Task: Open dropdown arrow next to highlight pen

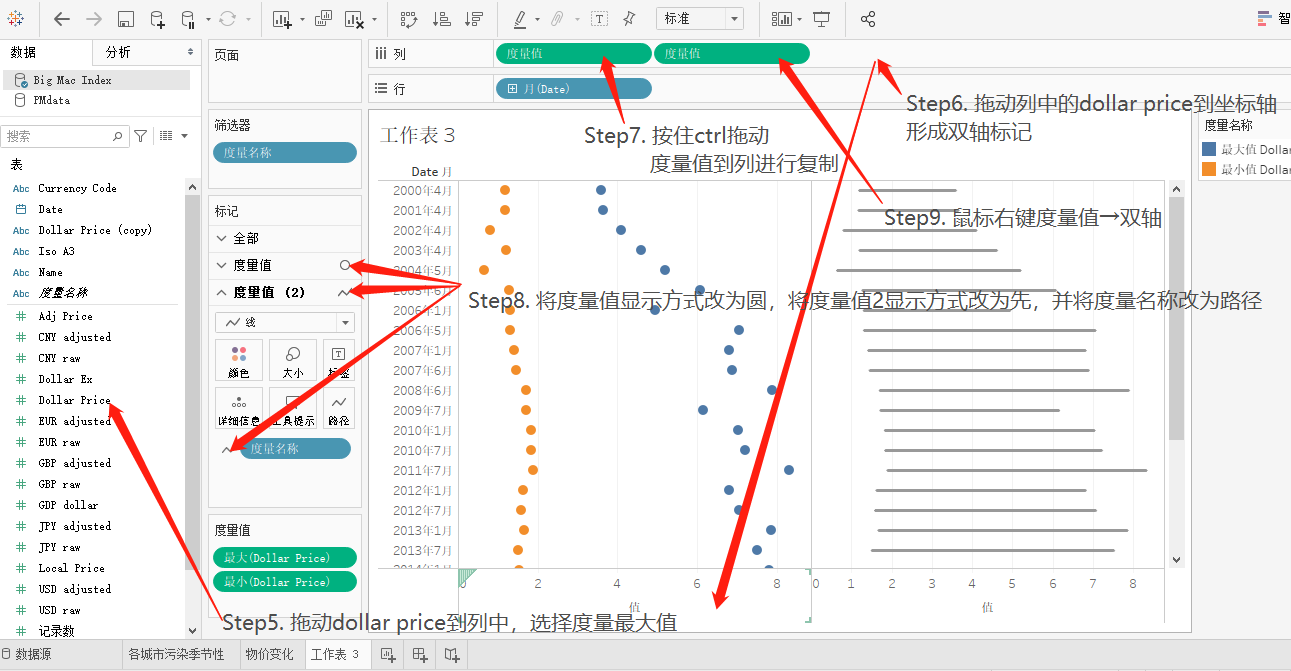Action: 537,20
